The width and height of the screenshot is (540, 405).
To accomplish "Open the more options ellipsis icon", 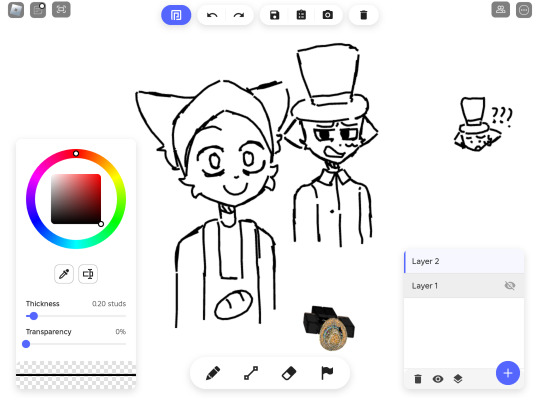I will pos(524,10).
